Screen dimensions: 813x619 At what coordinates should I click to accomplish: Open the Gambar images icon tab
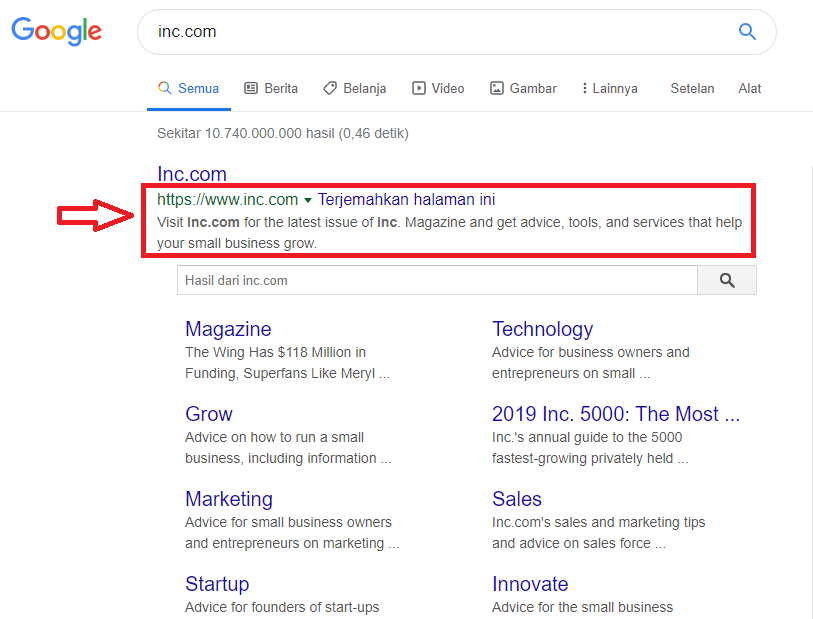pyautogui.click(x=496, y=88)
